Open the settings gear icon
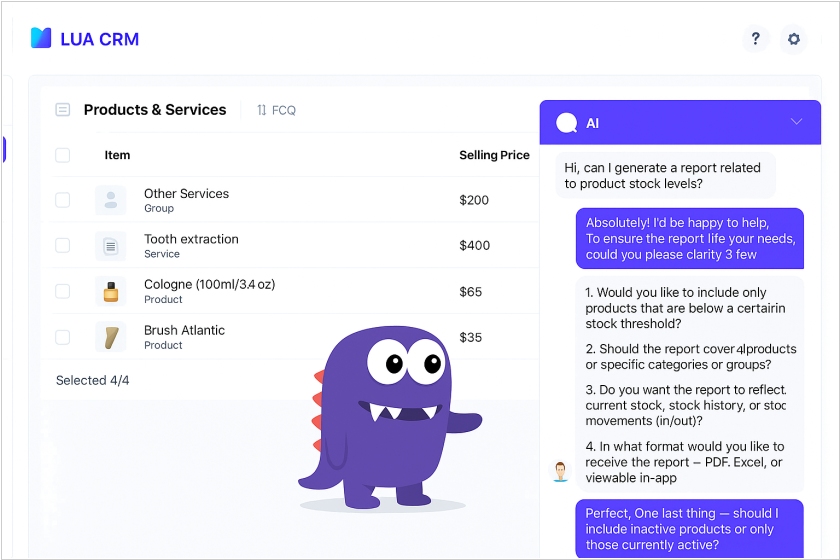 (794, 39)
